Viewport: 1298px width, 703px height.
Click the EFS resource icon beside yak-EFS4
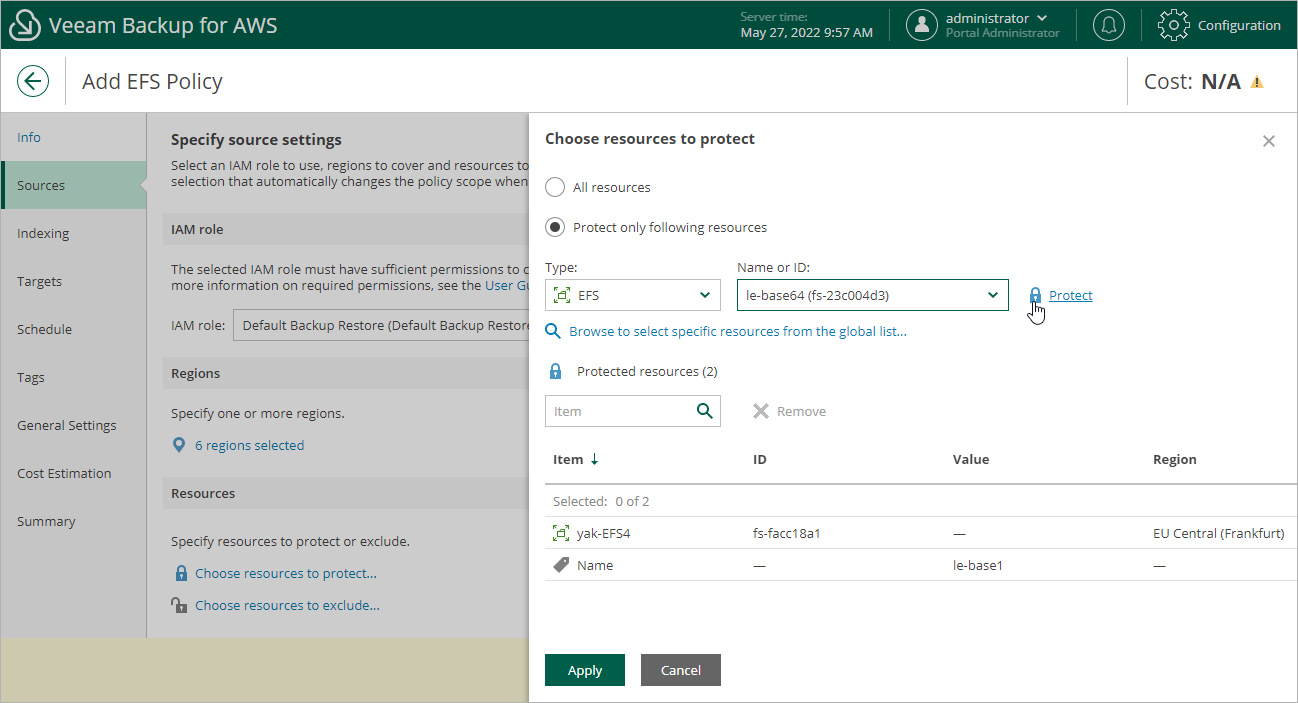point(561,532)
